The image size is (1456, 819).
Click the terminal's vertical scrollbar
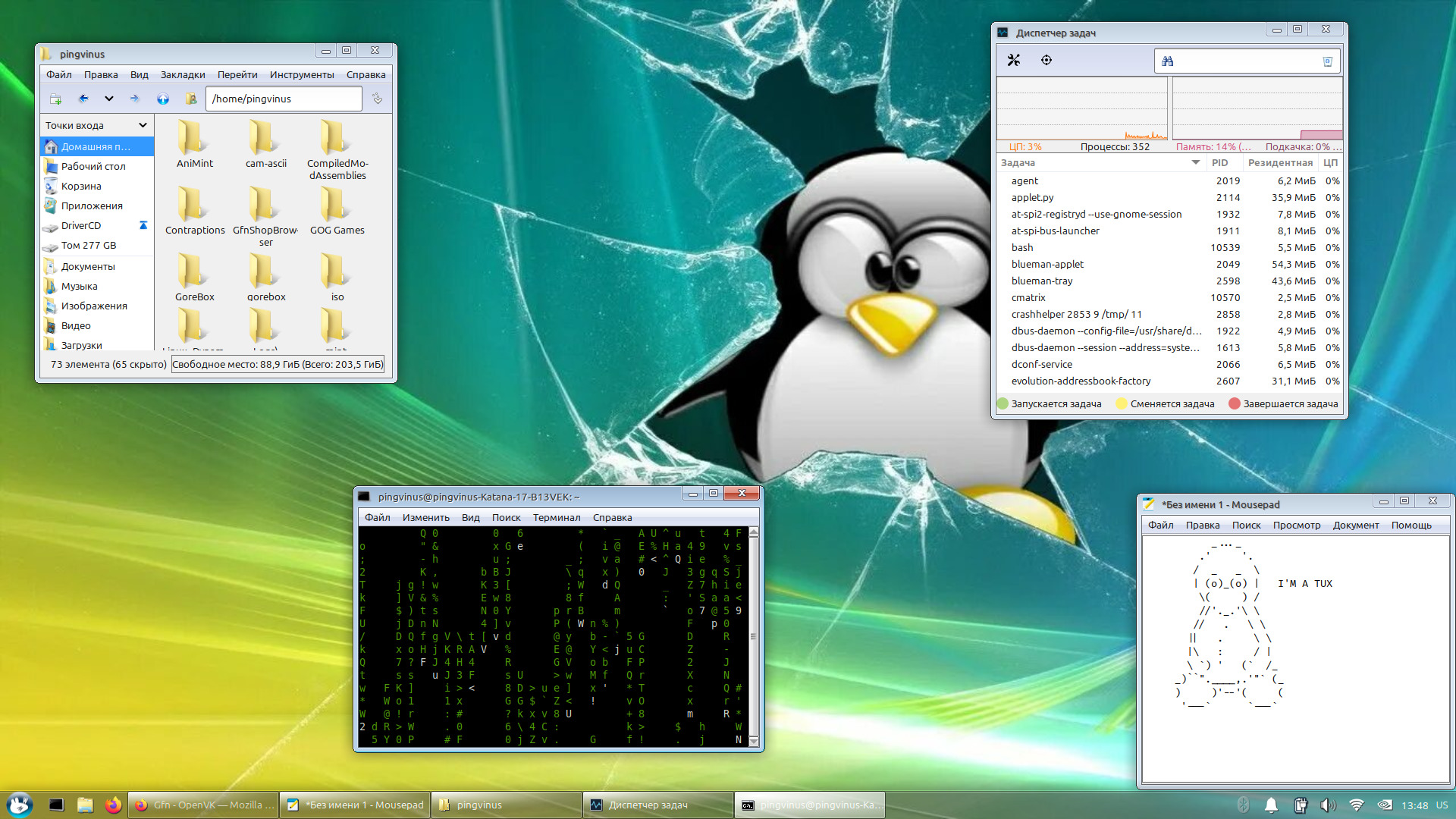(x=753, y=636)
